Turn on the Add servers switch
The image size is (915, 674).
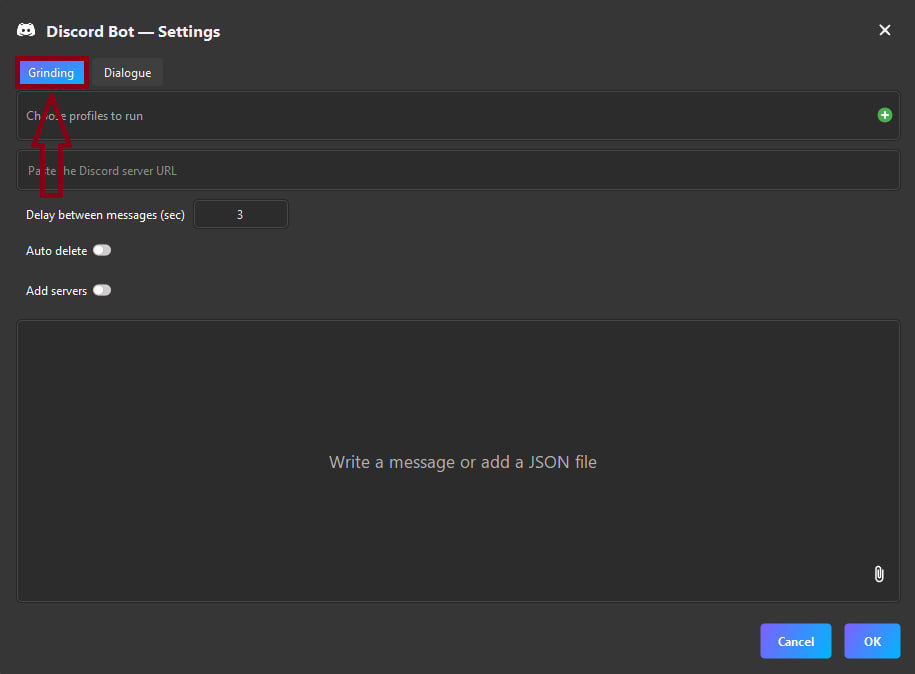pyautogui.click(x=101, y=290)
